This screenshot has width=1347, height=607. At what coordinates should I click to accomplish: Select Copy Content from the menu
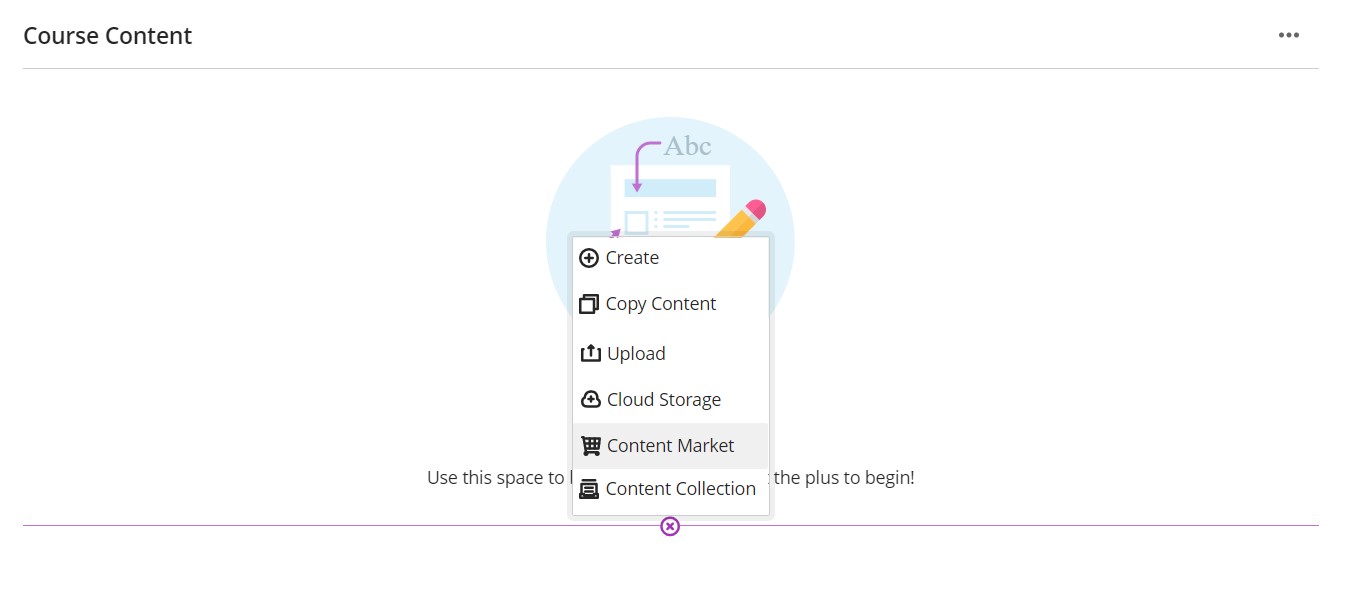(x=670, y=304)
